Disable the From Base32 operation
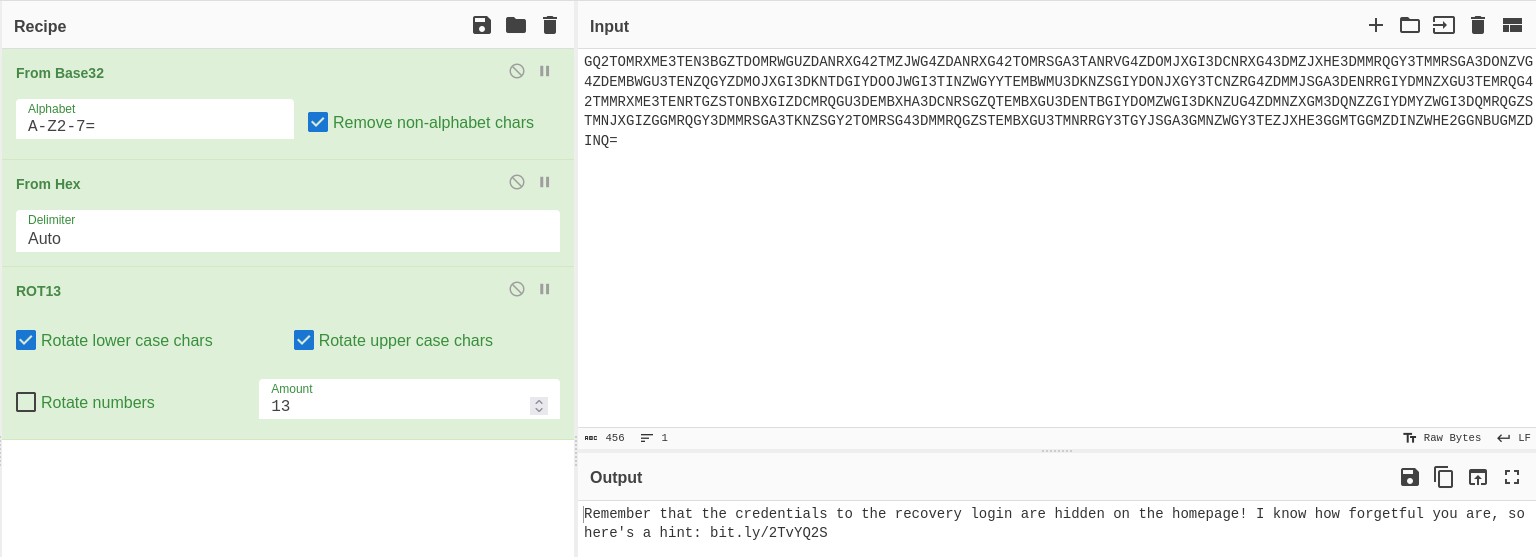Viewport: 1536px width, 557px height. pos(517,71)
